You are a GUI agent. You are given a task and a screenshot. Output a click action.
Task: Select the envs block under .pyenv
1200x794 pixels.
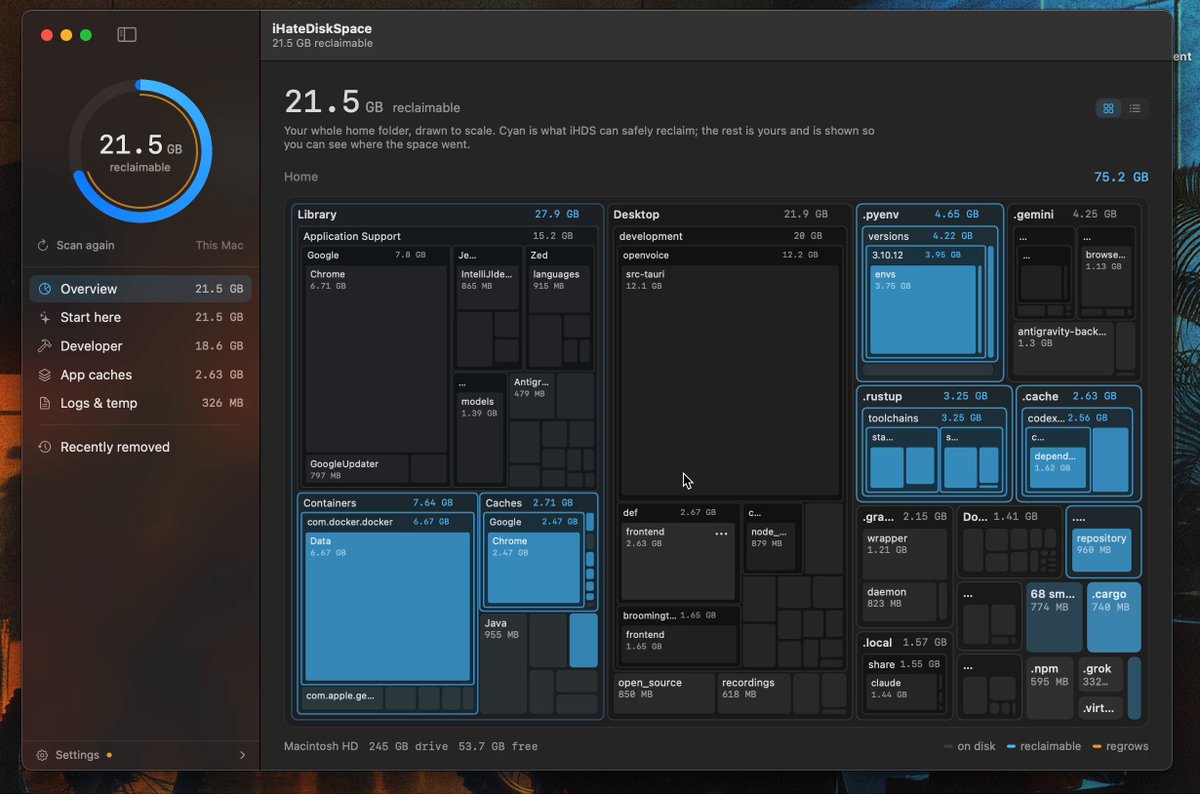coord(922,309)
